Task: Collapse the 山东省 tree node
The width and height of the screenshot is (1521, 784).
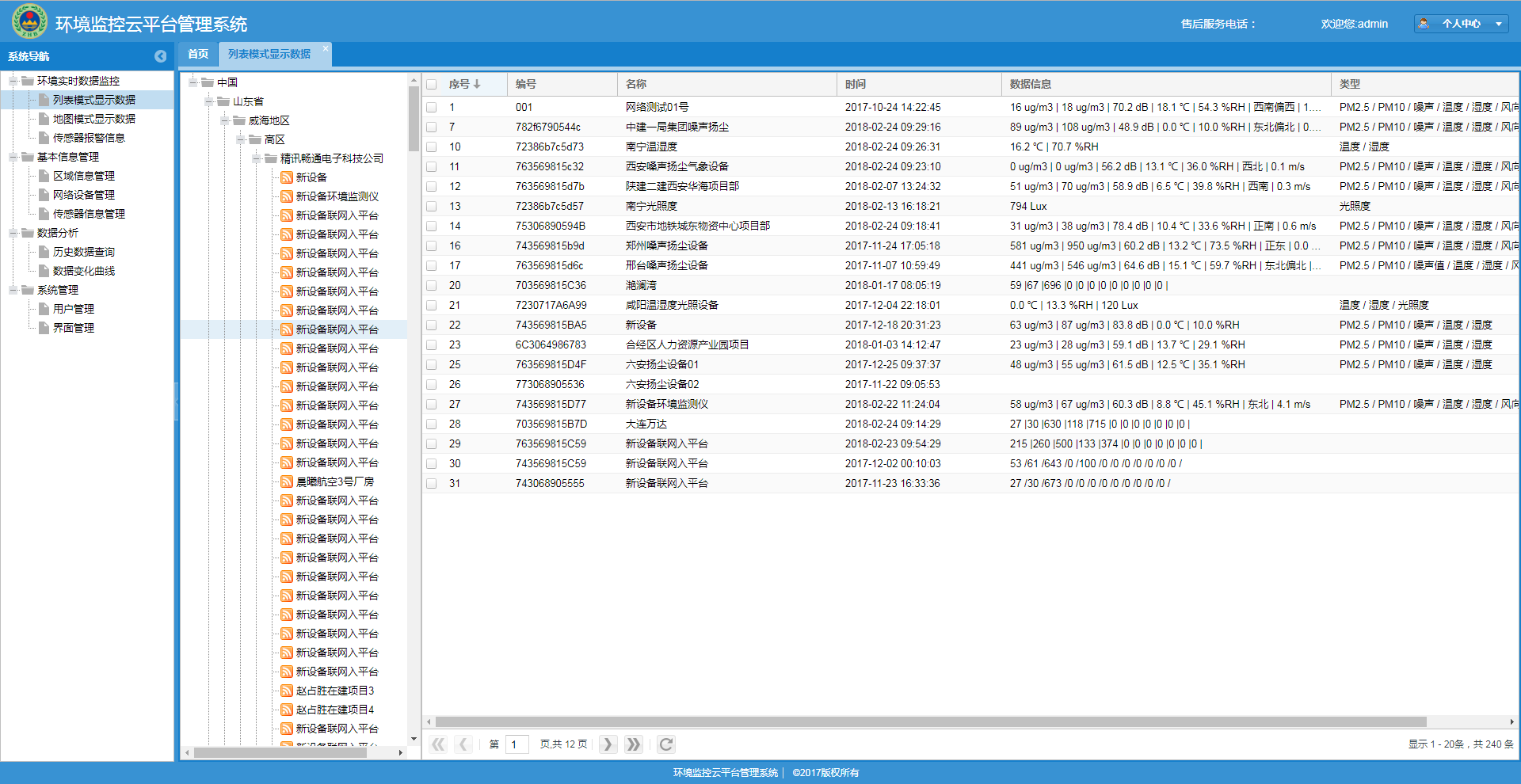Action: pyautogui.click(x=209, y=101)
